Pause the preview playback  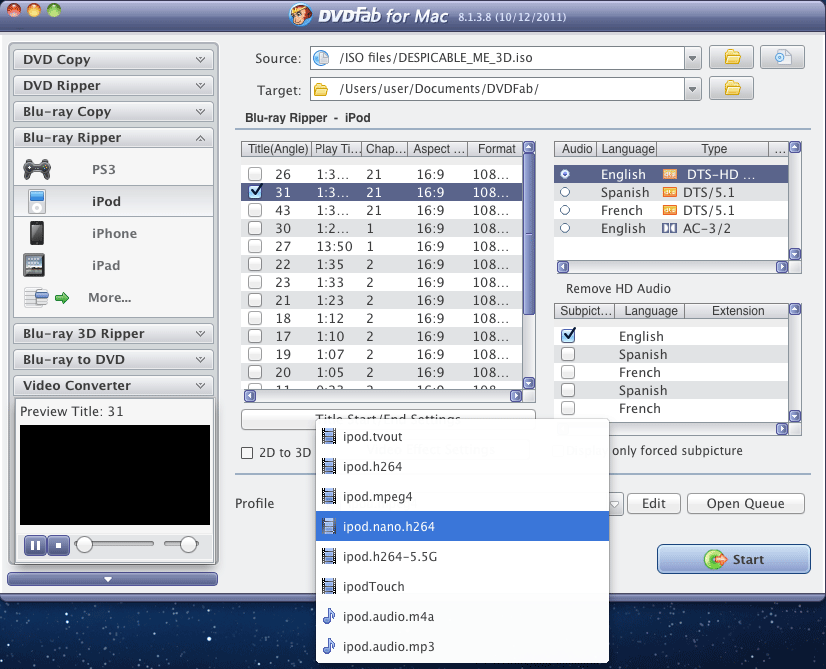click(x=35, y=546)
